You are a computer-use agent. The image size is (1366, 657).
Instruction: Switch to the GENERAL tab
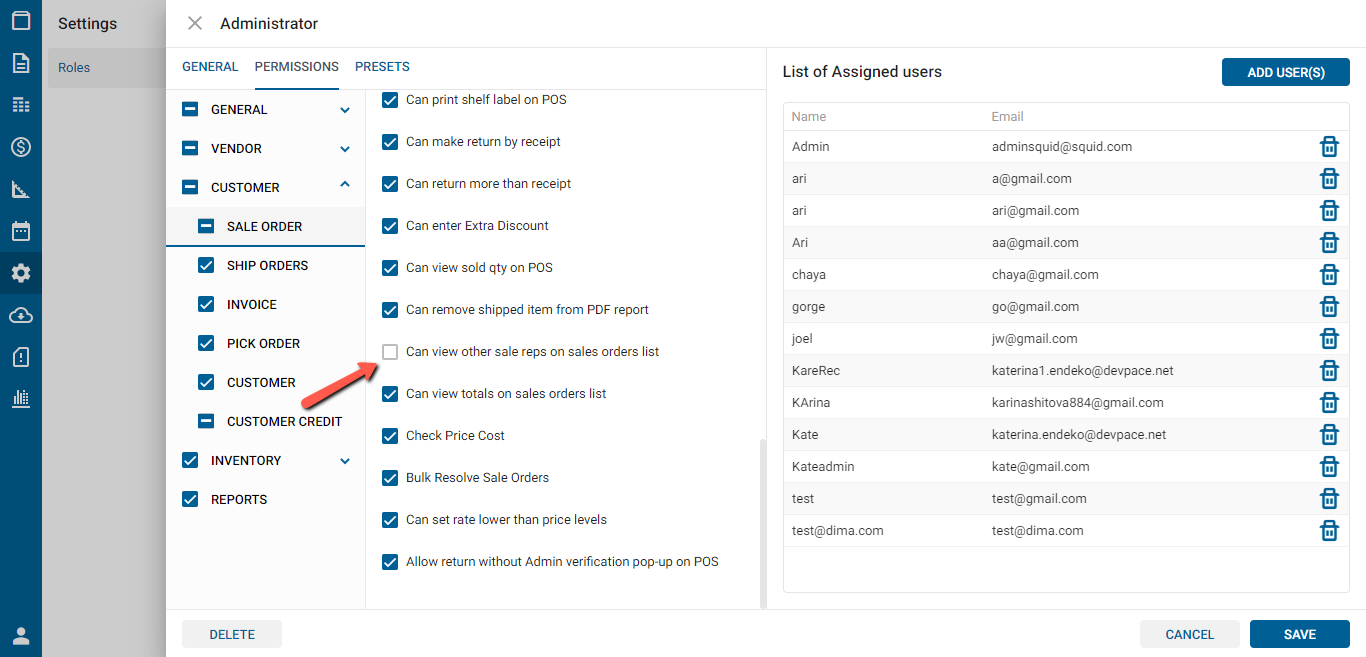click(x=210, y=67)
